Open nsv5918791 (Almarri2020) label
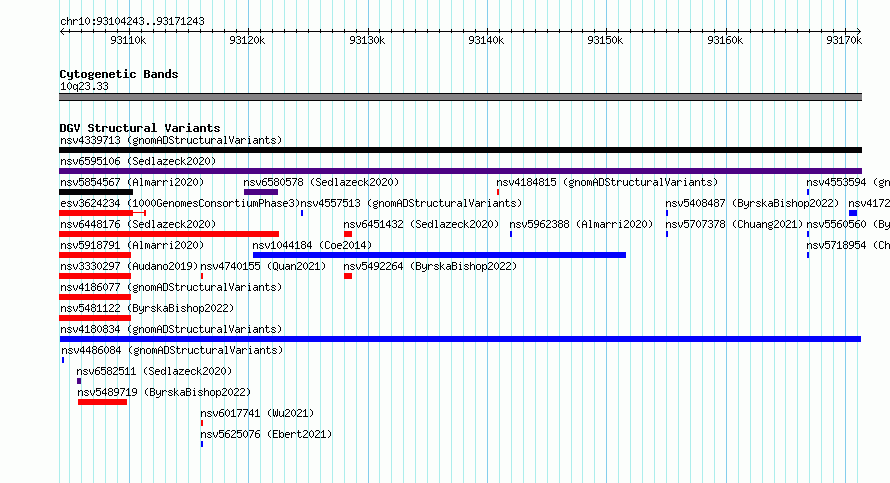This screenshot has width=890, height=483. 132,245
